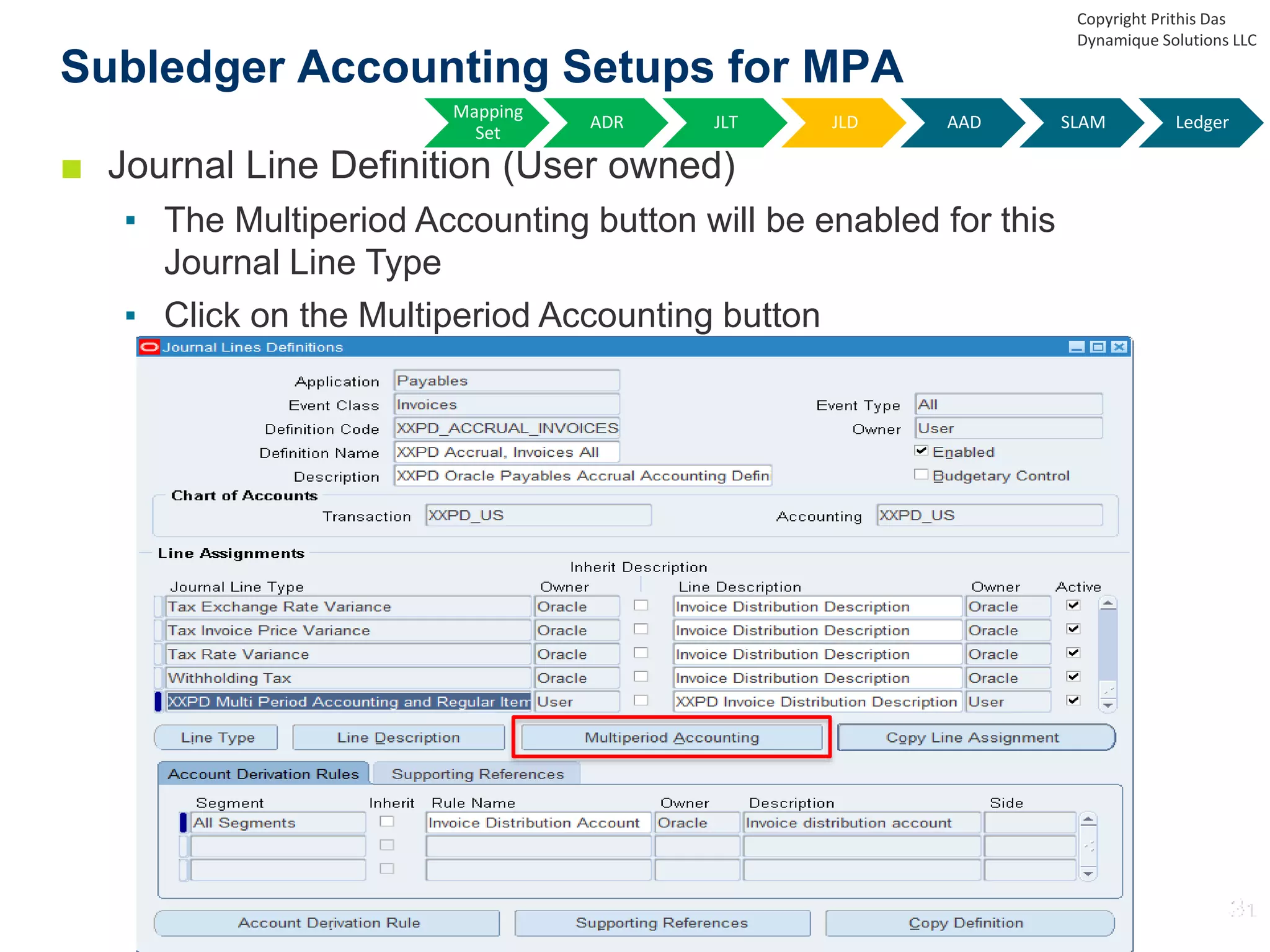Click Invoice distribution account description field
This screenshot has width=1270, height=952.
coord(862,822)
